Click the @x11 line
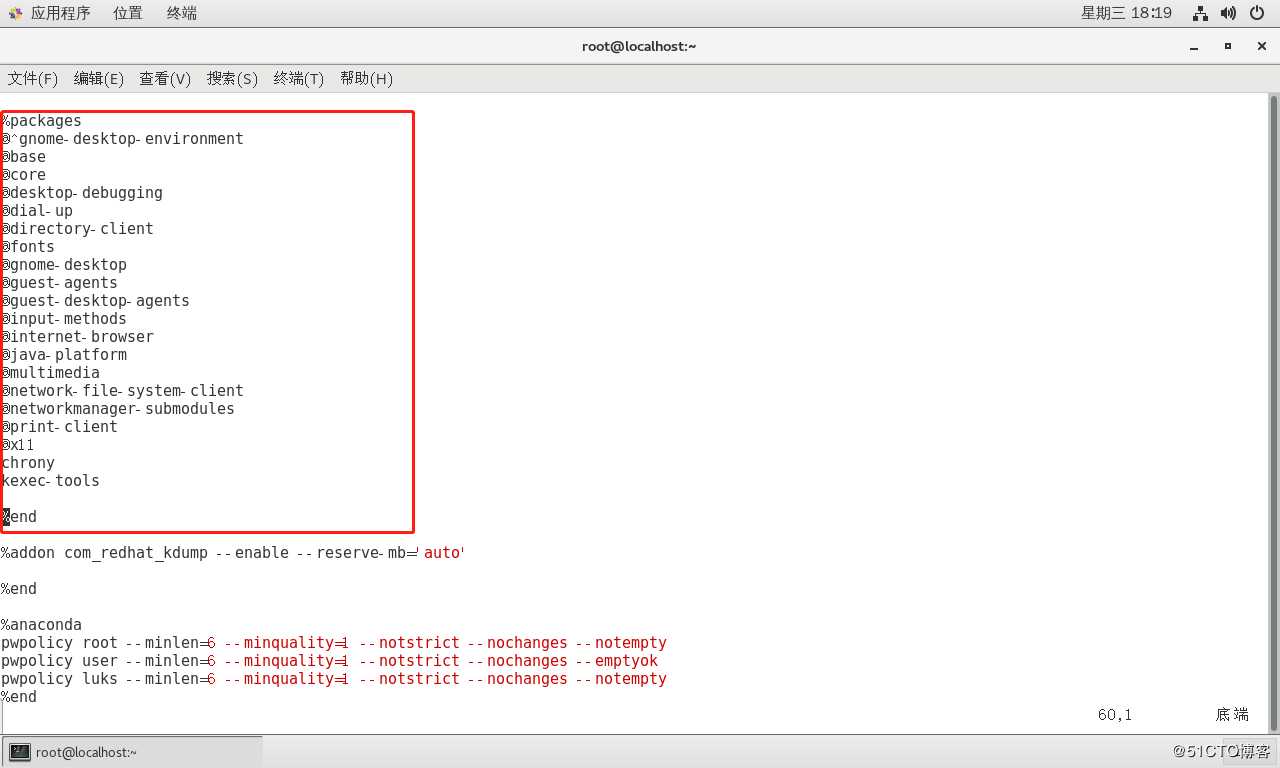The height and width of the screenshot is (768, 1280). pos(19,445)
